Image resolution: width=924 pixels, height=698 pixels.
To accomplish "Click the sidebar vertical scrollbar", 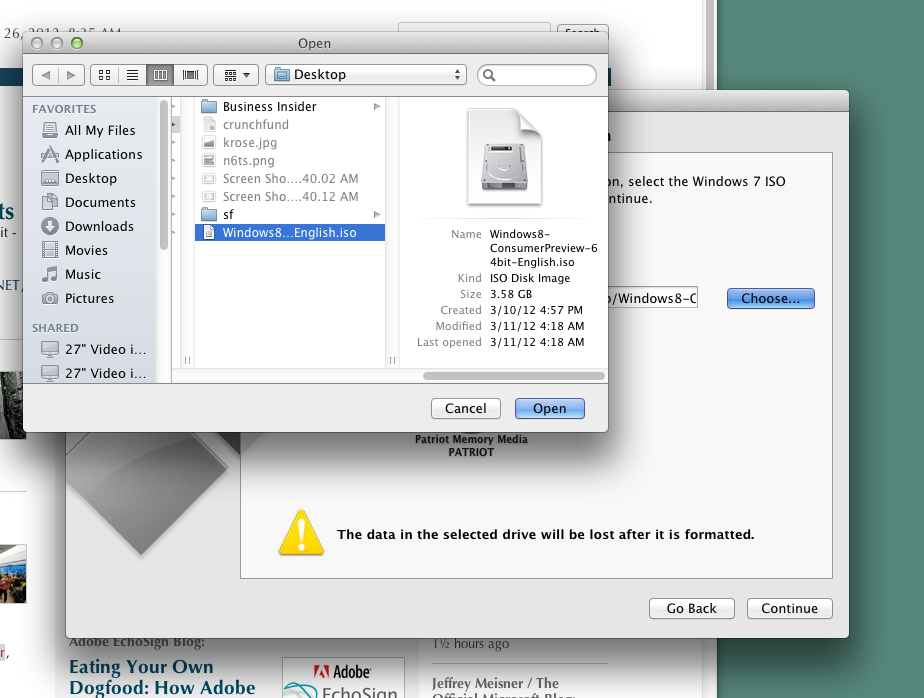I will click(164, 175).
